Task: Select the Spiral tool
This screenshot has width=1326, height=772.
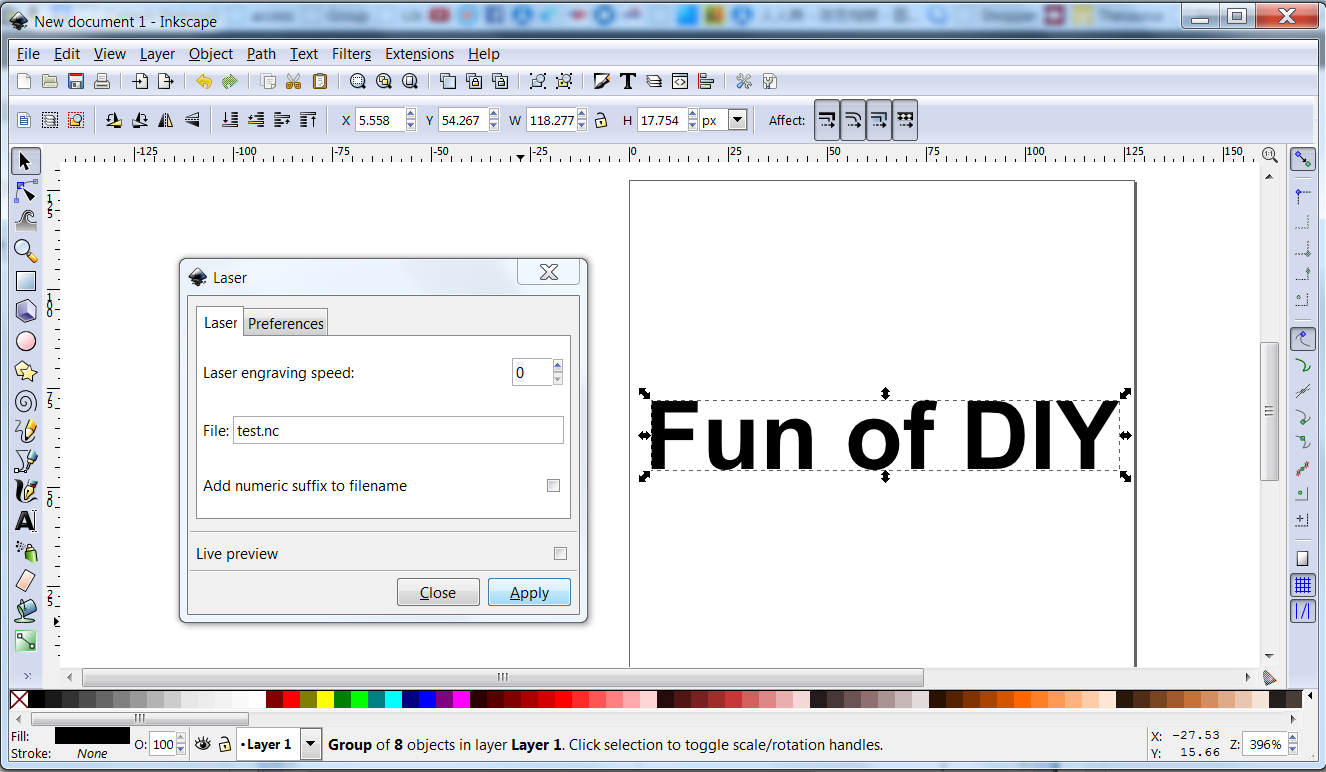Action: (x=25, y=402)
